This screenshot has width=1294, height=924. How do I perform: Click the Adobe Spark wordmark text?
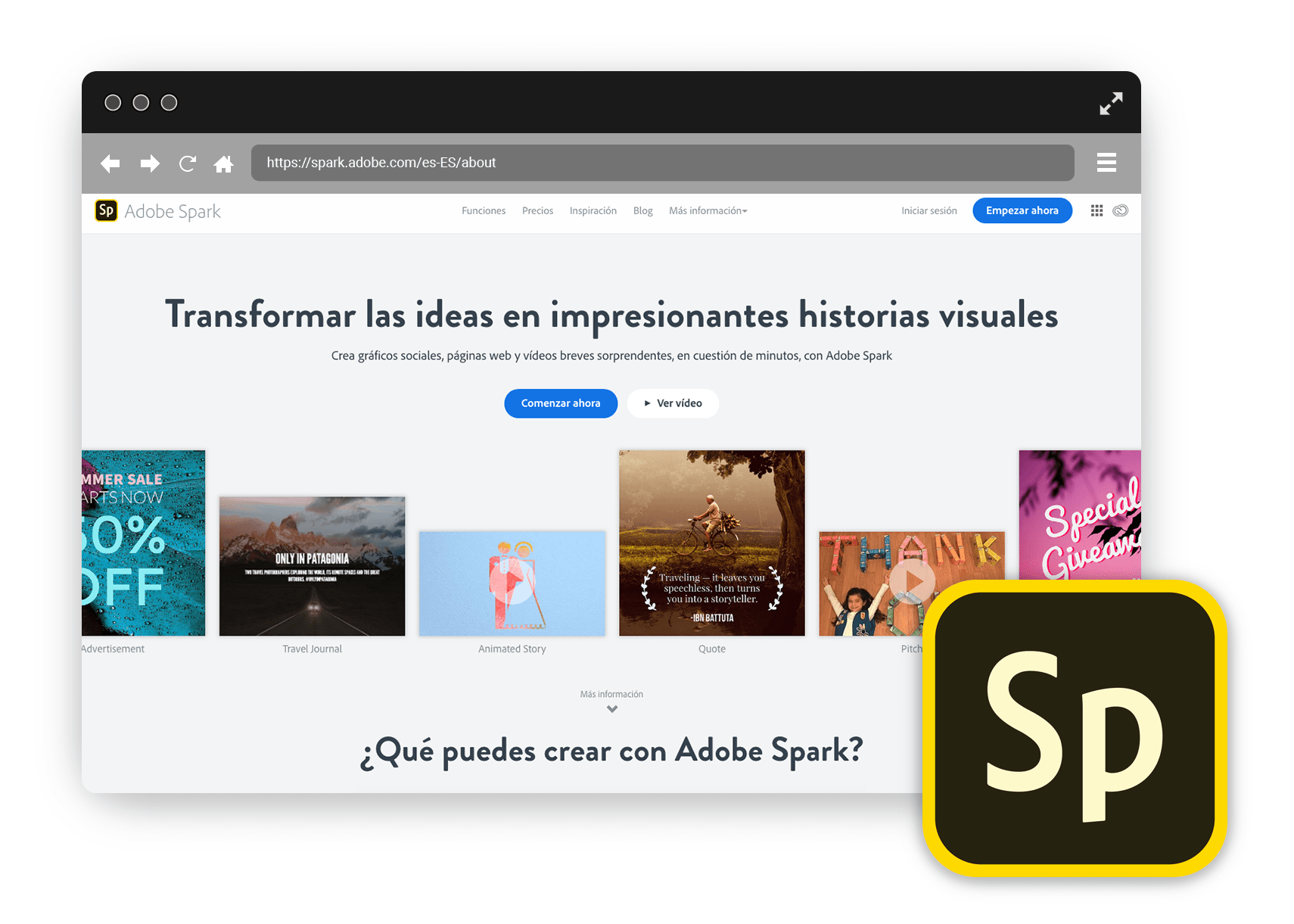[173, 212]
